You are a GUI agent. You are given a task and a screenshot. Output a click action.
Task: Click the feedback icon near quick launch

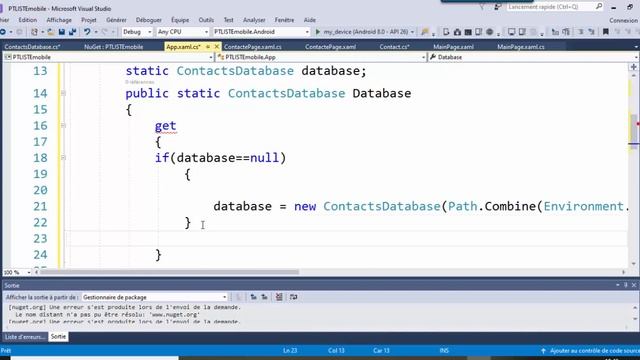coord(497,7)
